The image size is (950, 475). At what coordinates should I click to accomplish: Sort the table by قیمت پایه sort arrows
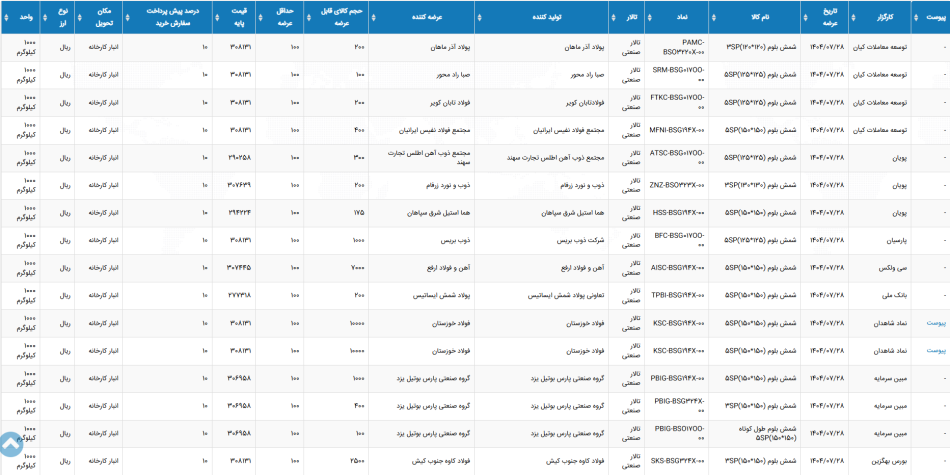pos(217,18)
